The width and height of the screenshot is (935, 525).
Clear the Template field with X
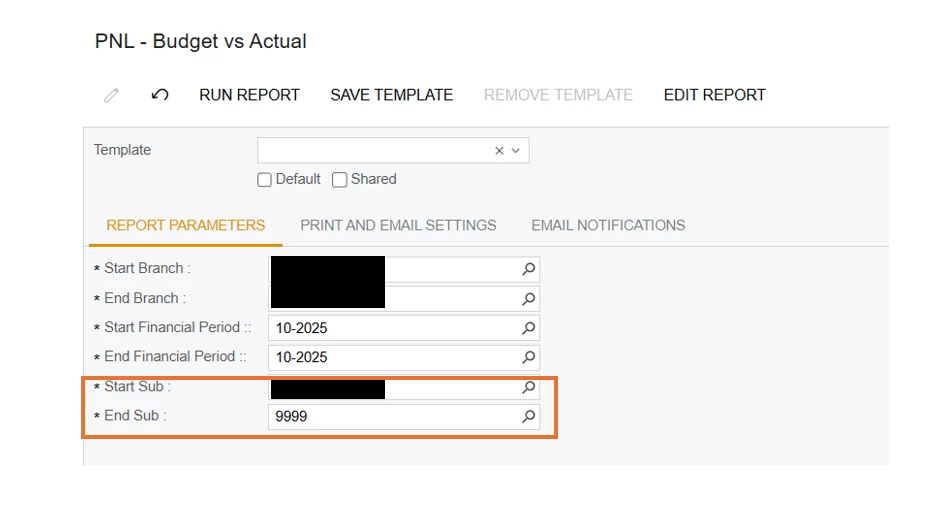[x=499, y=151]
